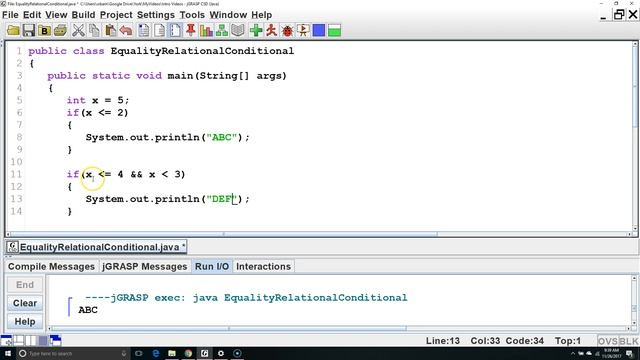Click the green-white rectangle toolbar icon

tap(334, 31)
